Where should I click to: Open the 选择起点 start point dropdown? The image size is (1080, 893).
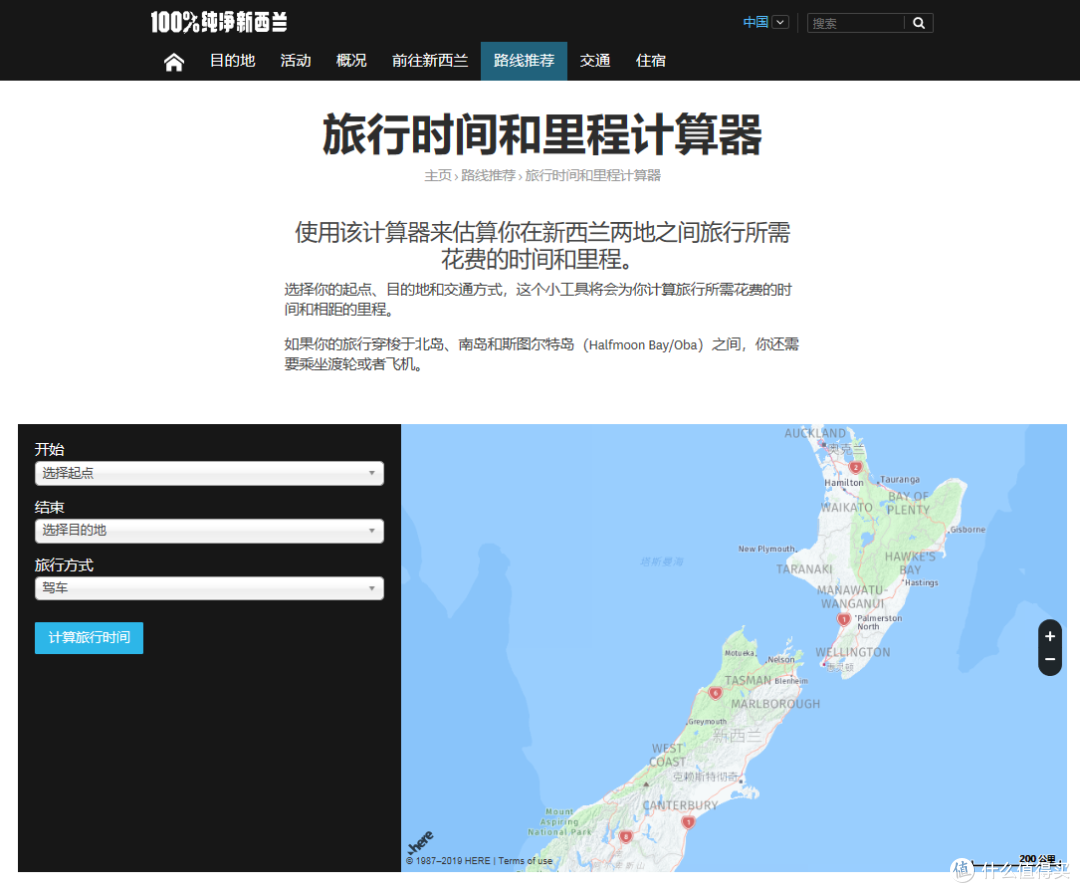pyautogui.click(x=209, y=473)
